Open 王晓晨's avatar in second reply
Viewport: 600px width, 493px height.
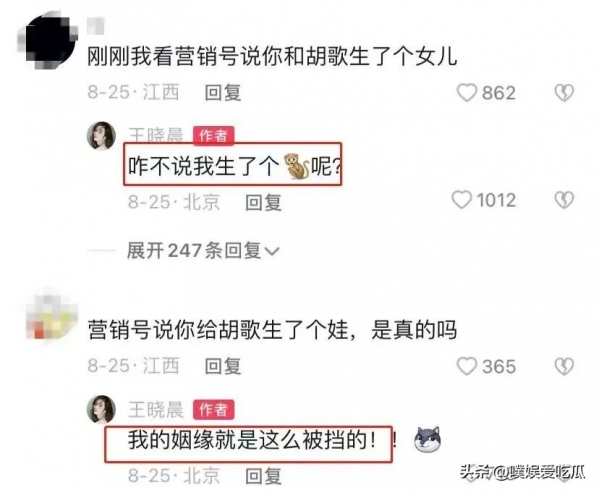(101, 410)
